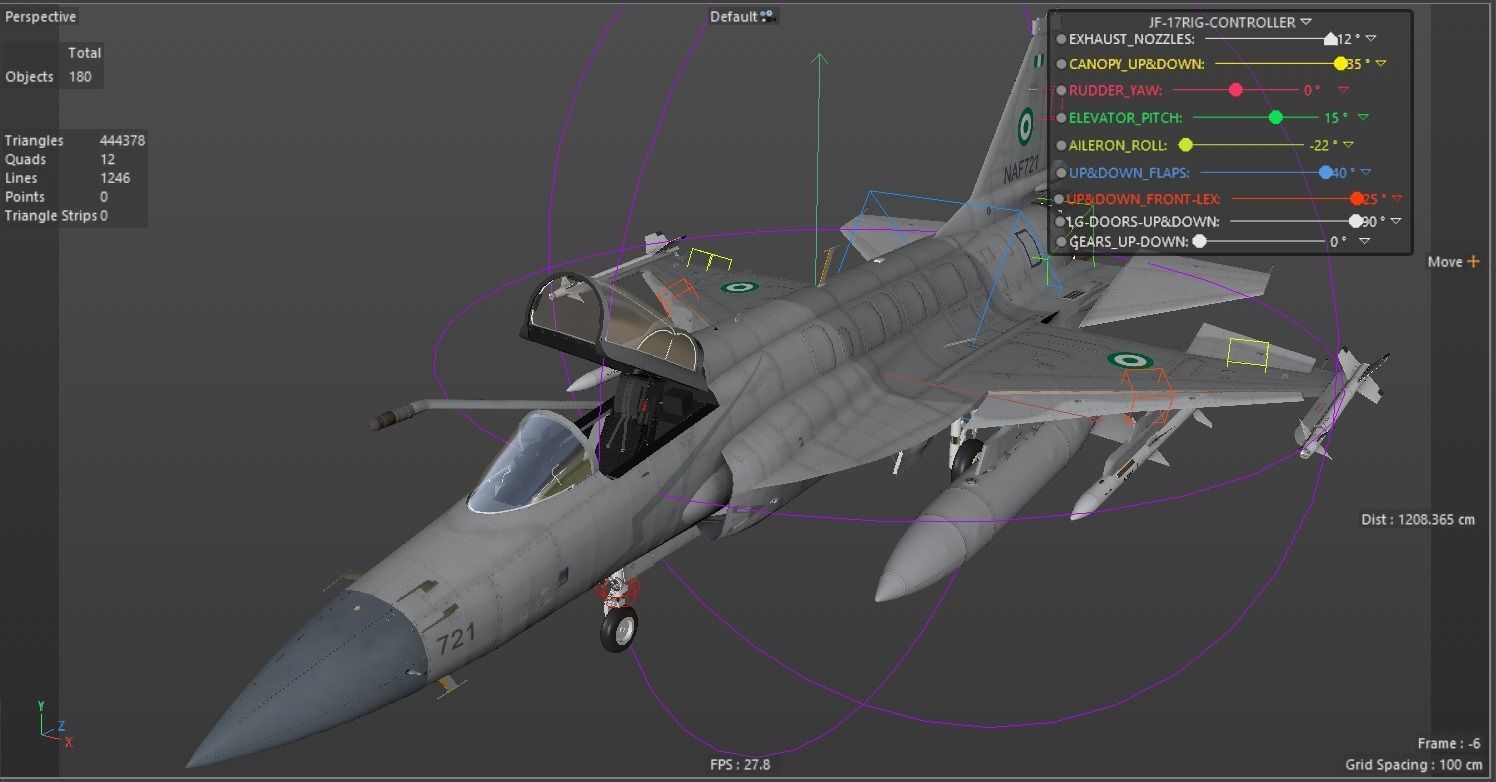
Task: Toggle keyframe dot for UP&DOWN_FLAPS
Action: pos(1061,173)
